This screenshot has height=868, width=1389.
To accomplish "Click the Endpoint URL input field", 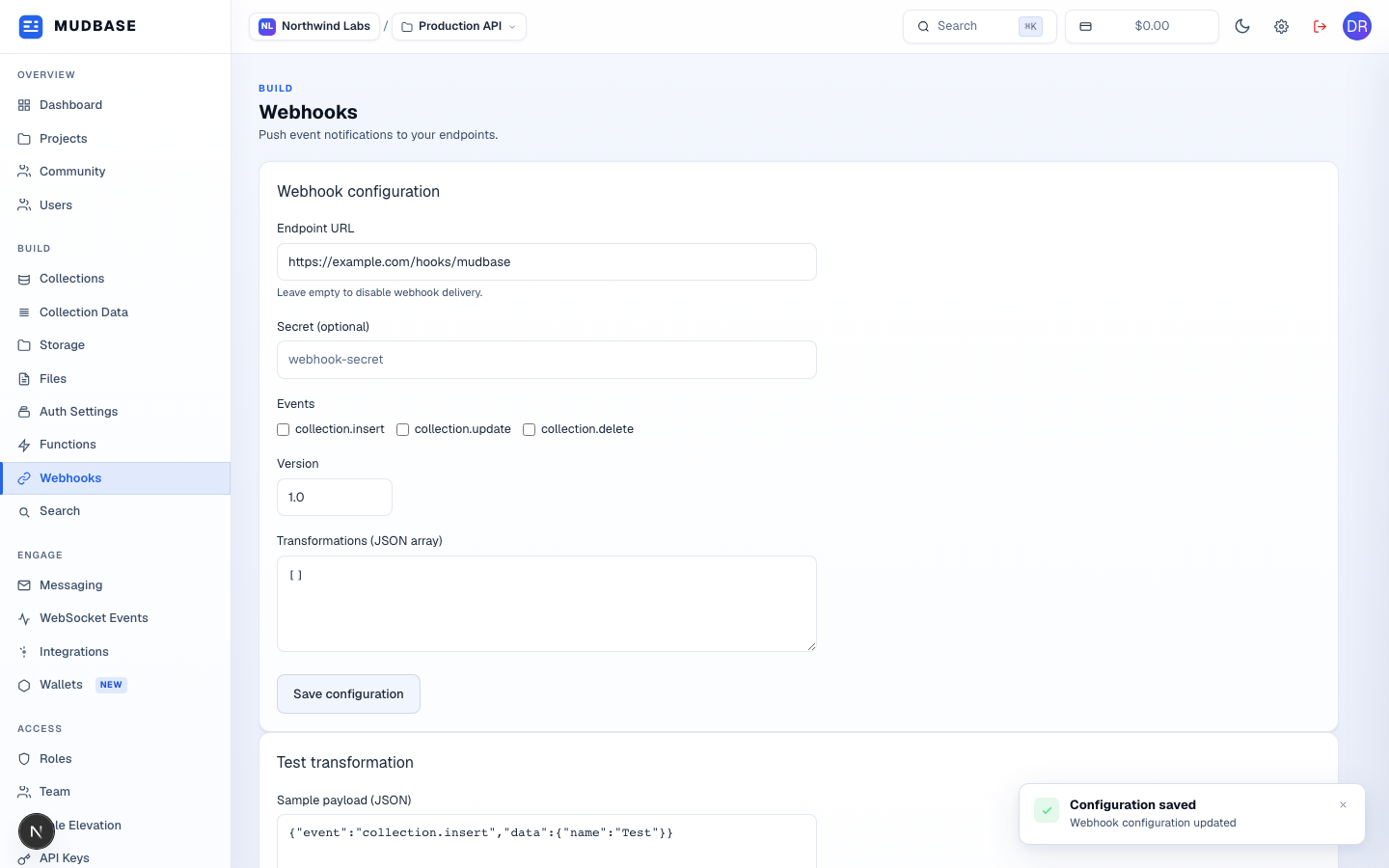I will (x=547, y=262).
